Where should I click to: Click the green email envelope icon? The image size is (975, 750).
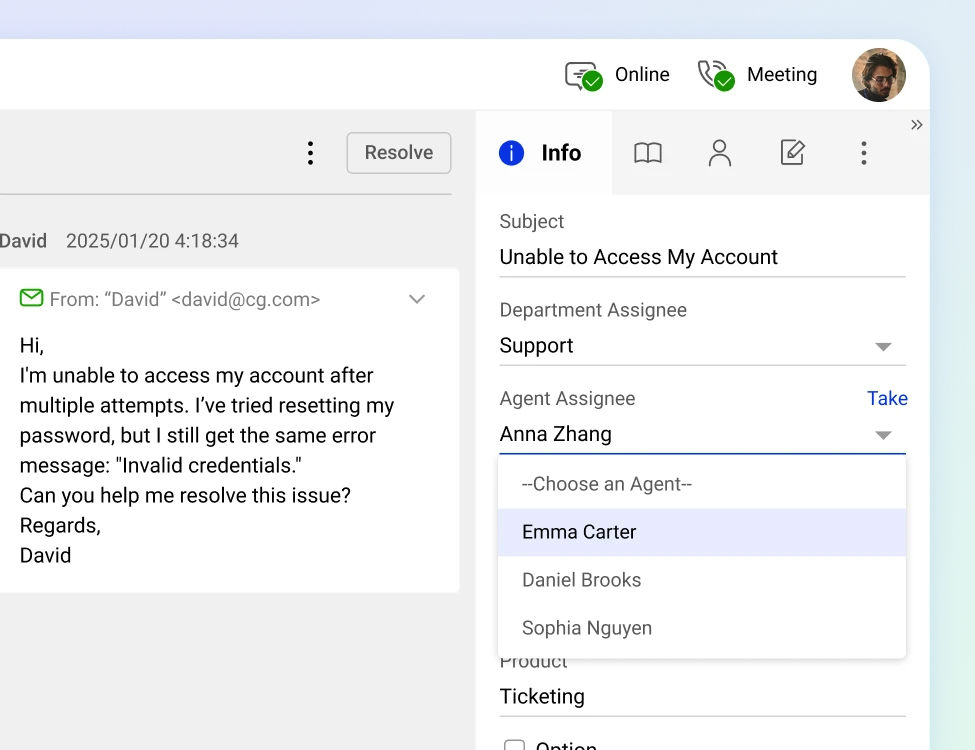pos(31,298)
